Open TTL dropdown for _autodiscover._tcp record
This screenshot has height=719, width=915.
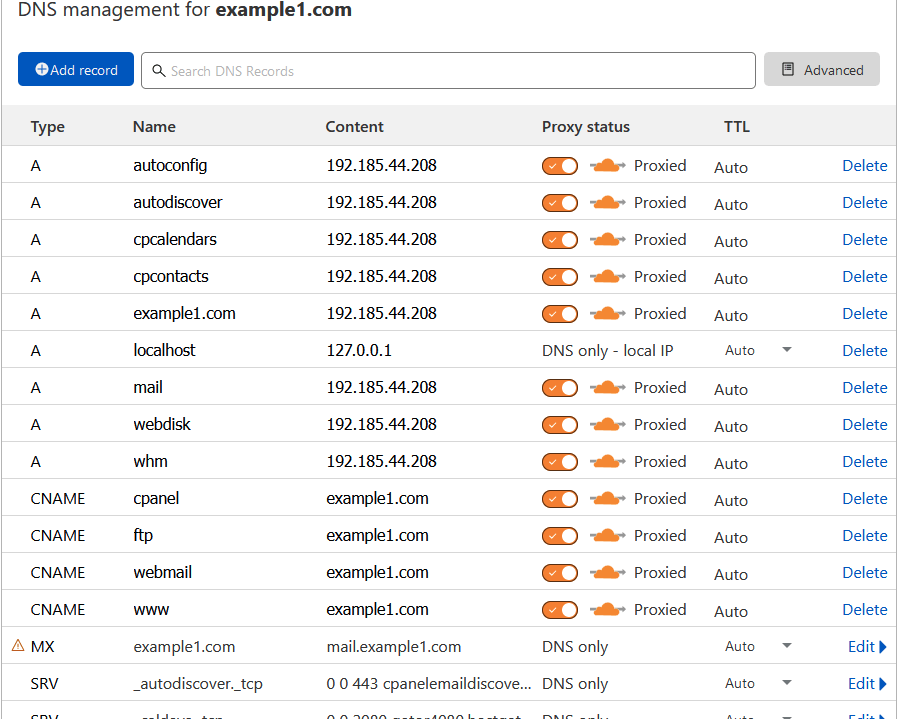787,683
